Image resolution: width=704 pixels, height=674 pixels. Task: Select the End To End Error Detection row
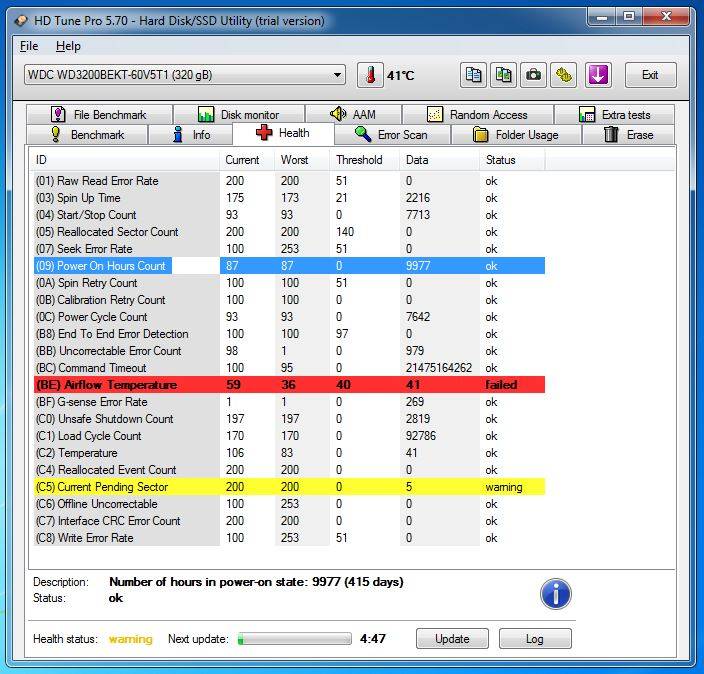(x=290, y=334)
